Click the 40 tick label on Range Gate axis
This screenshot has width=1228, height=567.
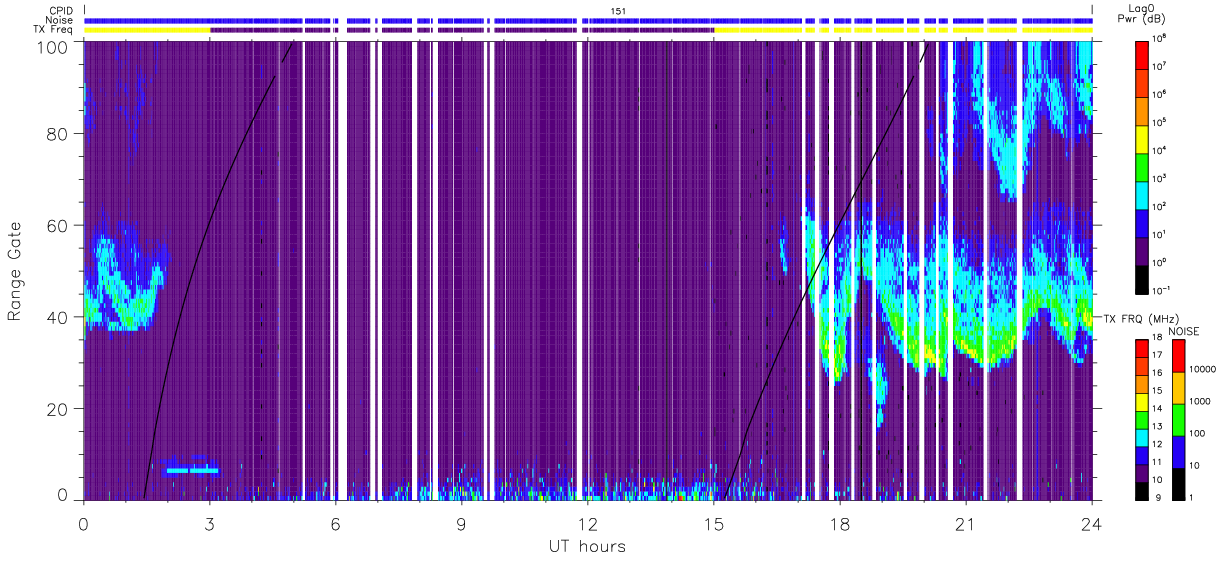click(x=57, y=318)
